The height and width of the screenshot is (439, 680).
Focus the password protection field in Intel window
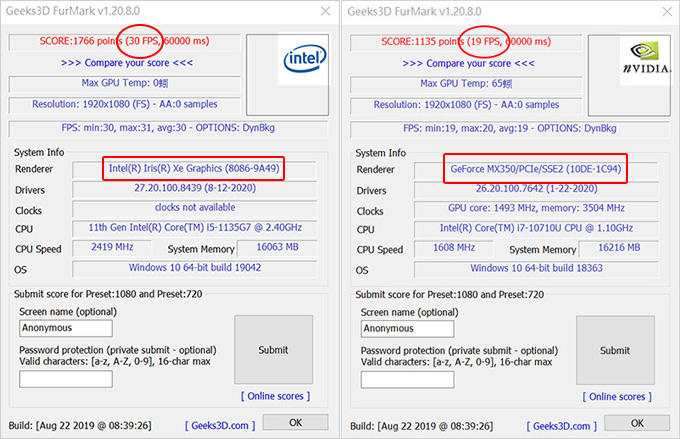[66, 379]
